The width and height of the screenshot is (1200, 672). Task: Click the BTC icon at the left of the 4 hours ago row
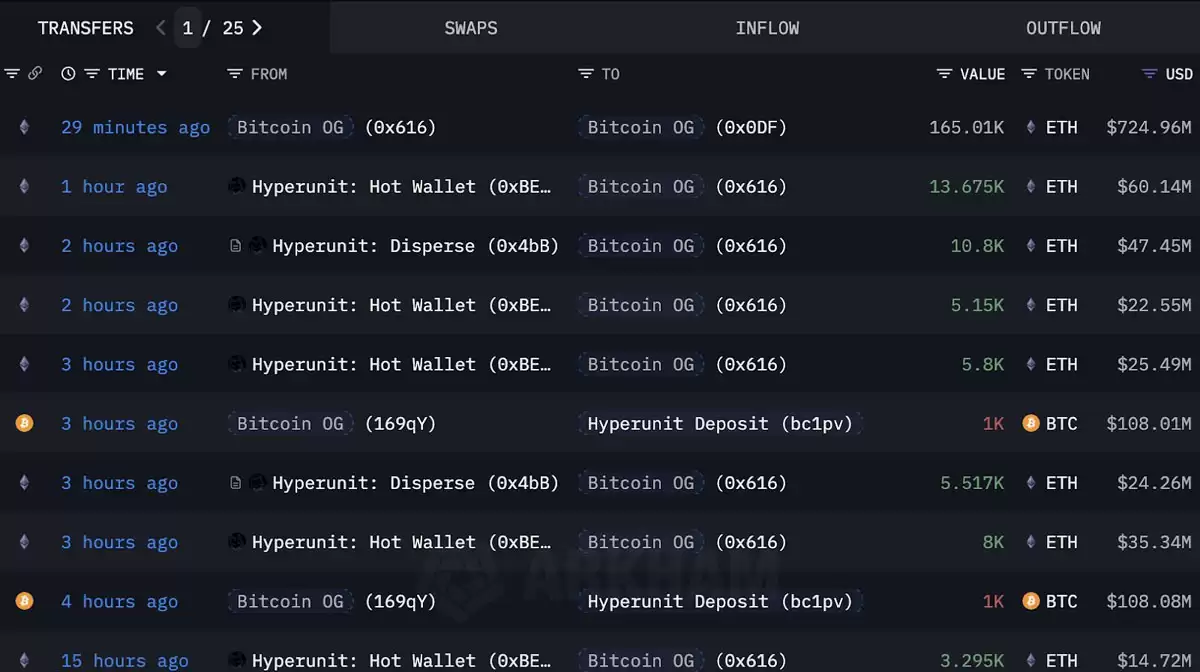pos(25,601)
